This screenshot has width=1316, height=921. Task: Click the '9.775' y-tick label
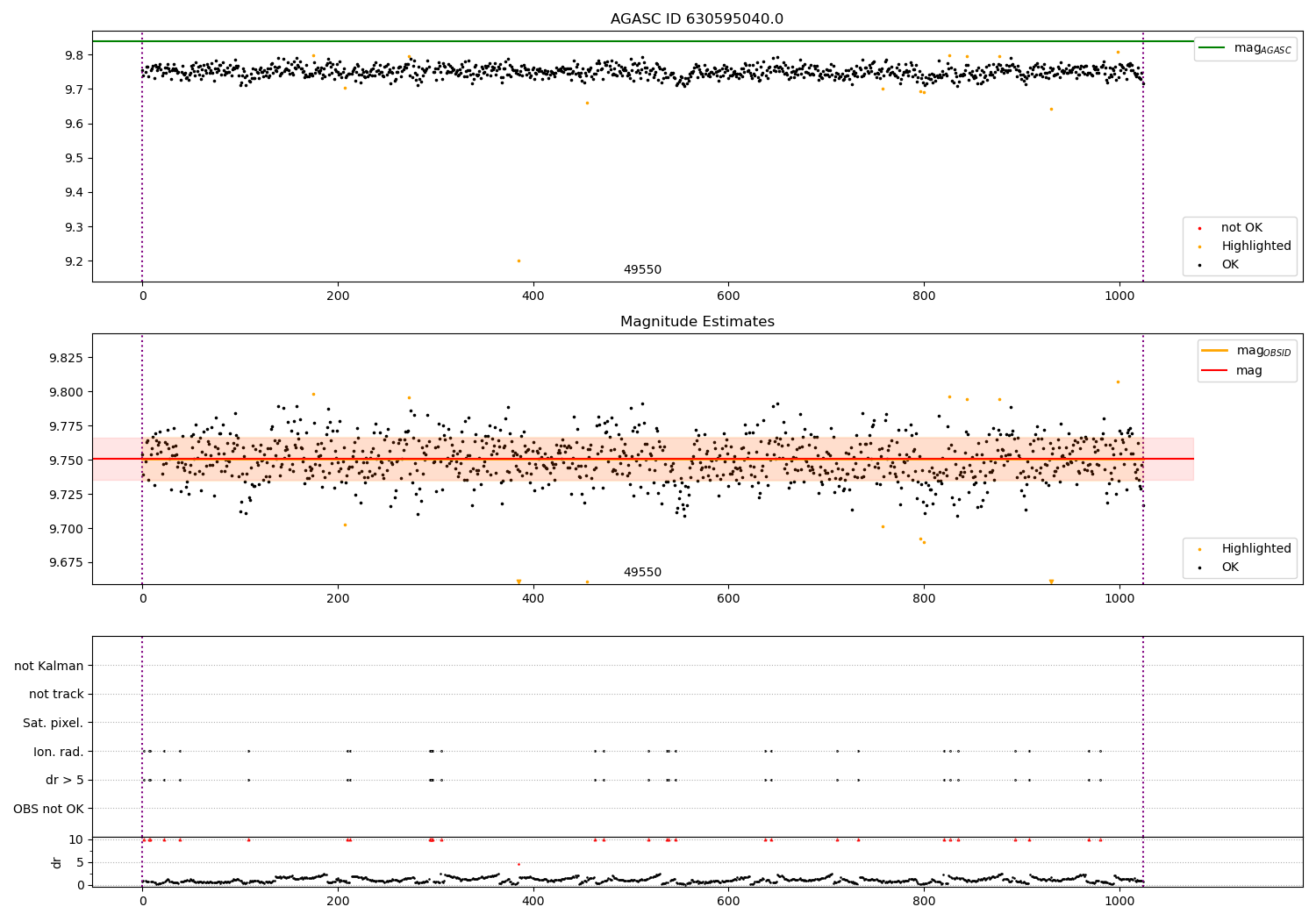pyautogui.click(x=67, y=426)
